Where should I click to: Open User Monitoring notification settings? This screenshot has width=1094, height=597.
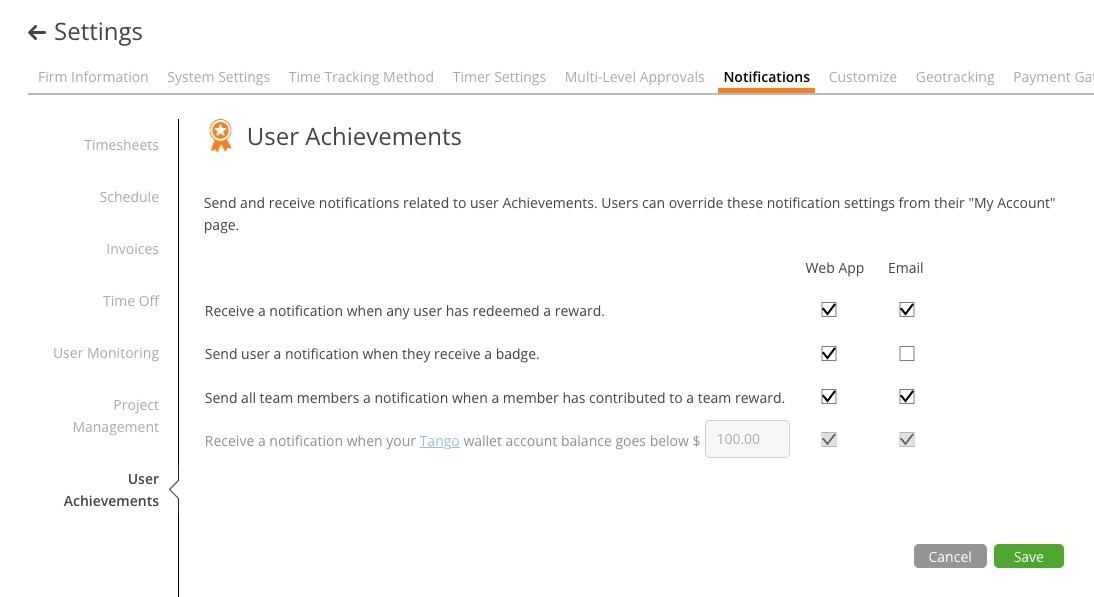click(106, 353)
